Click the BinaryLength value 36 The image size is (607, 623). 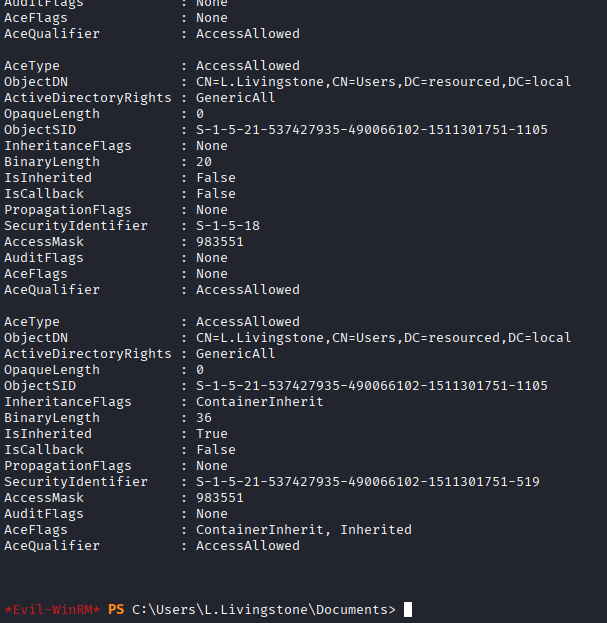(x=203, y=418)
